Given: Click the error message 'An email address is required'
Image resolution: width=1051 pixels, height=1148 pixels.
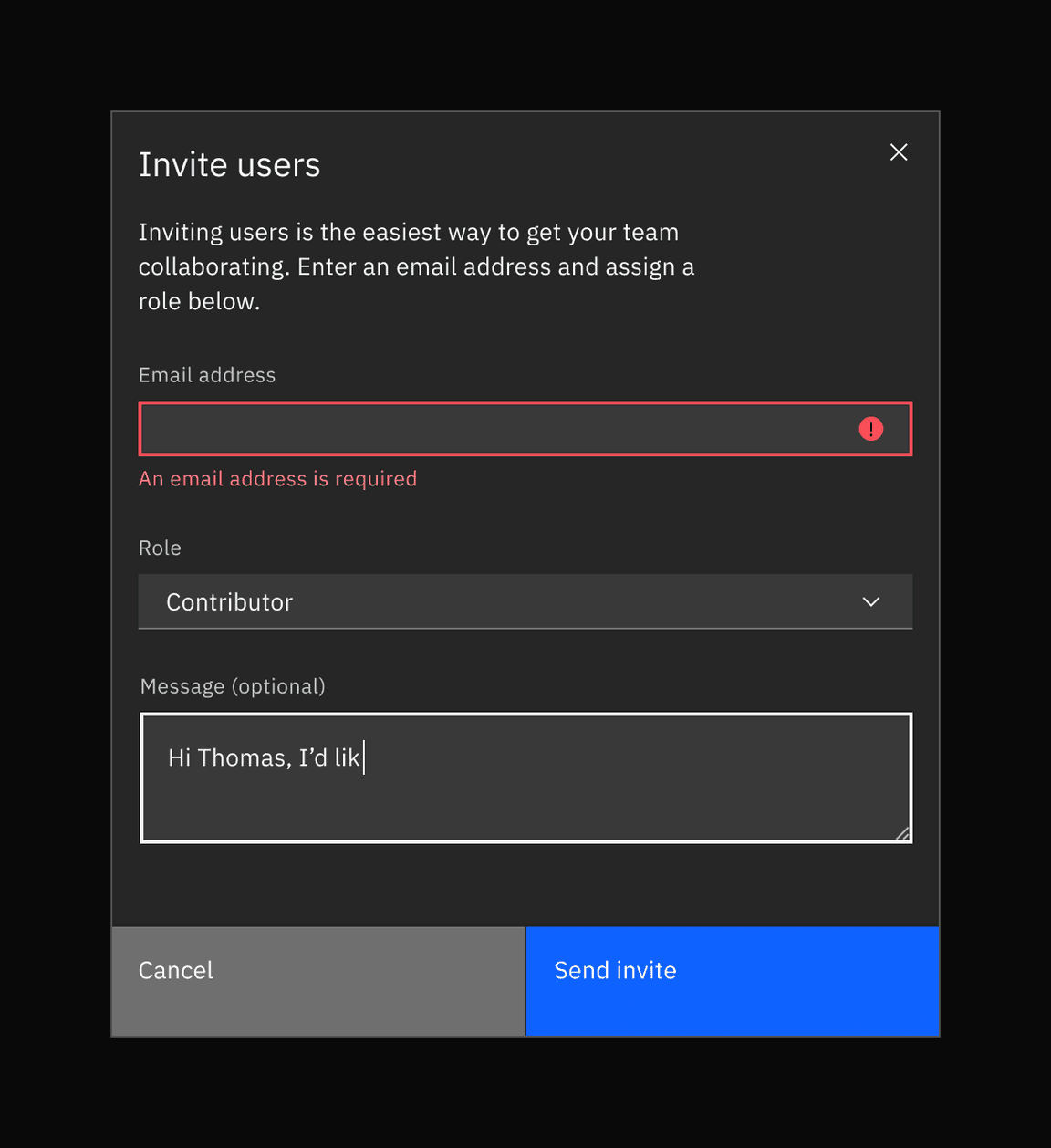Looking at the screenshot, I should pos(277,478).
